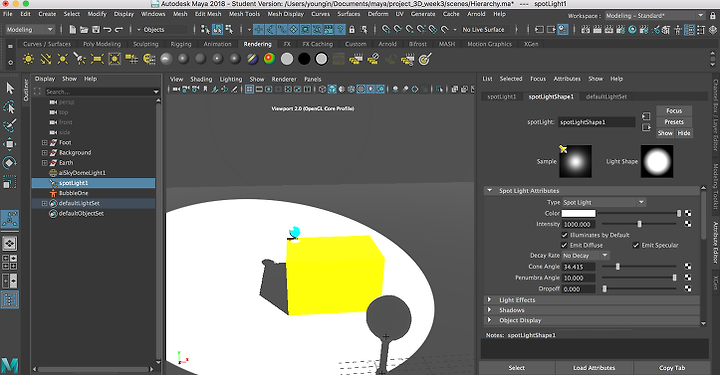Click the Intensity attribute map button
The height and width of the screenshot is (375, 720).
pyautogui.click(x=688, y=224)
